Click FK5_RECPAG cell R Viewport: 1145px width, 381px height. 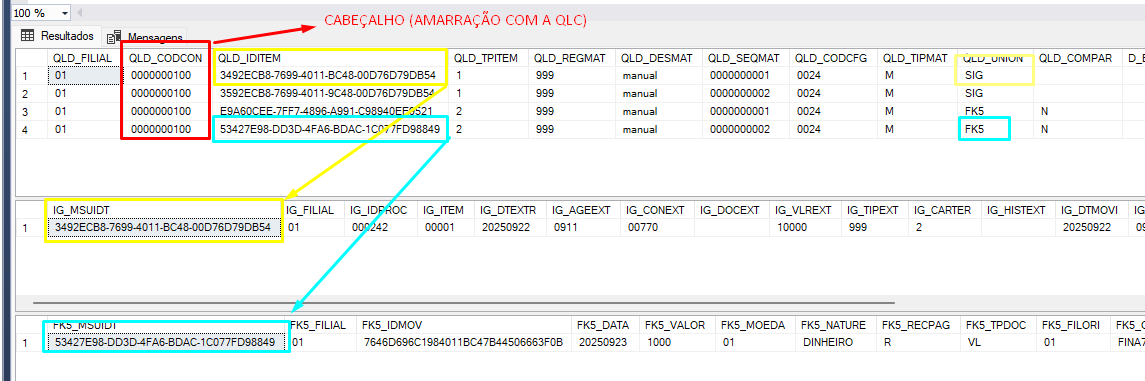919,342
